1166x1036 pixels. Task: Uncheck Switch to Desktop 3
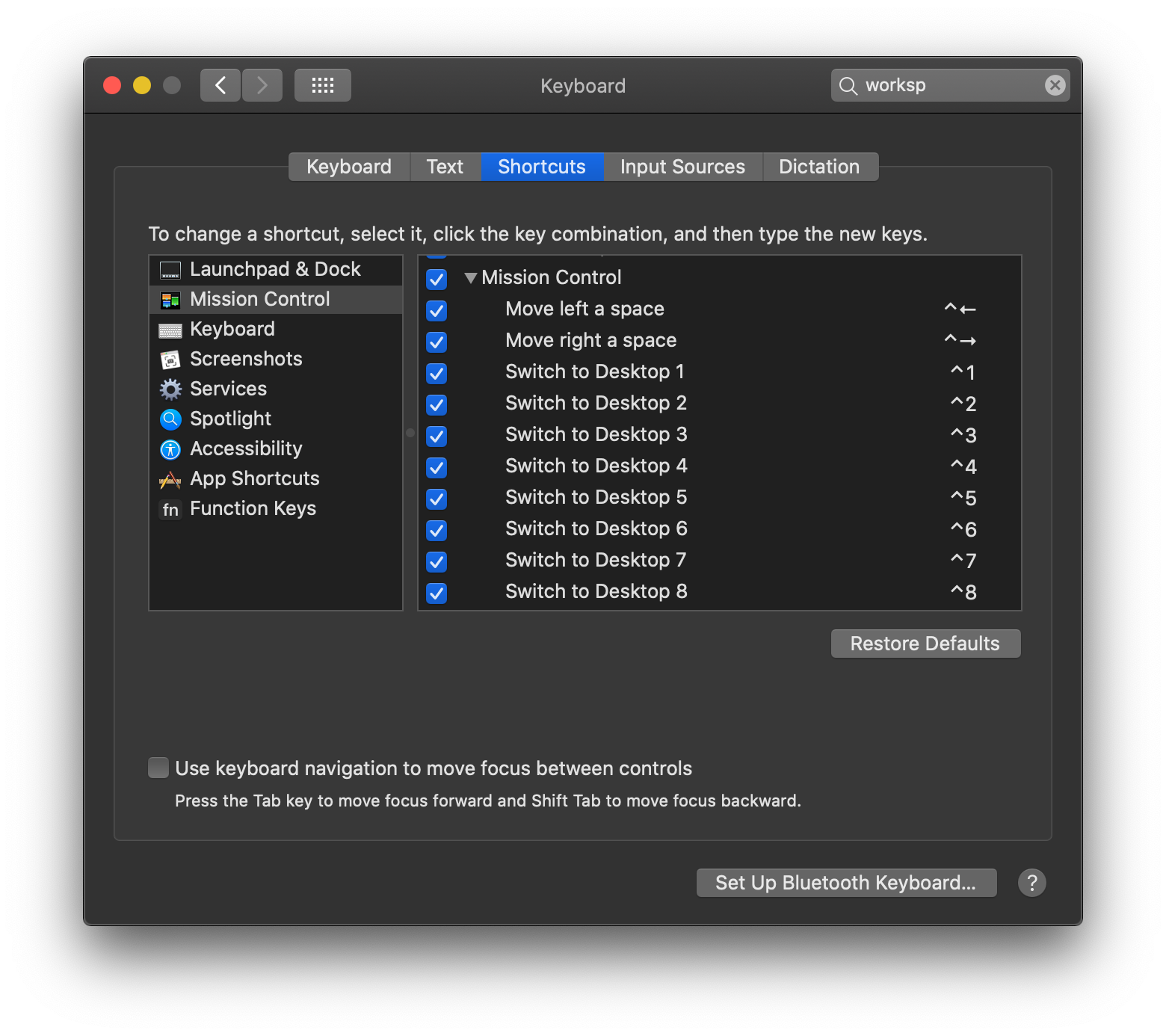437,436
